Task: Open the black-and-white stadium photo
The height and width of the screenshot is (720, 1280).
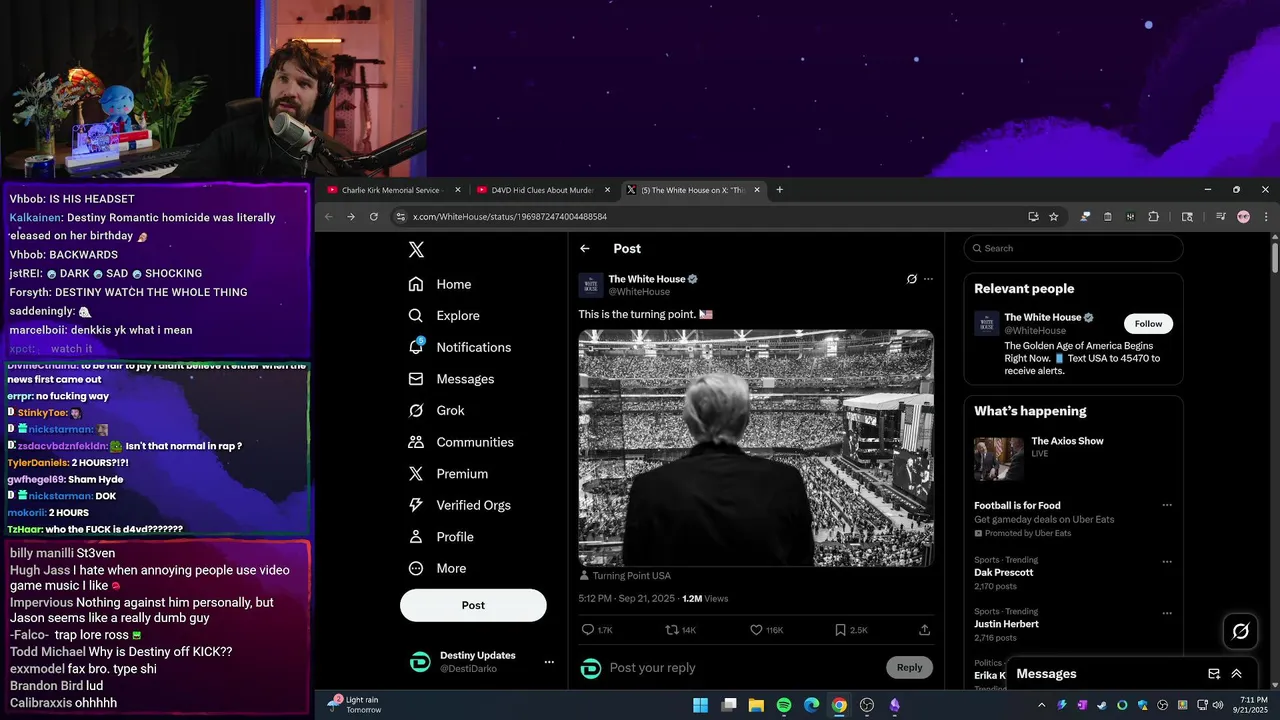Action: (x=756, y=448)
